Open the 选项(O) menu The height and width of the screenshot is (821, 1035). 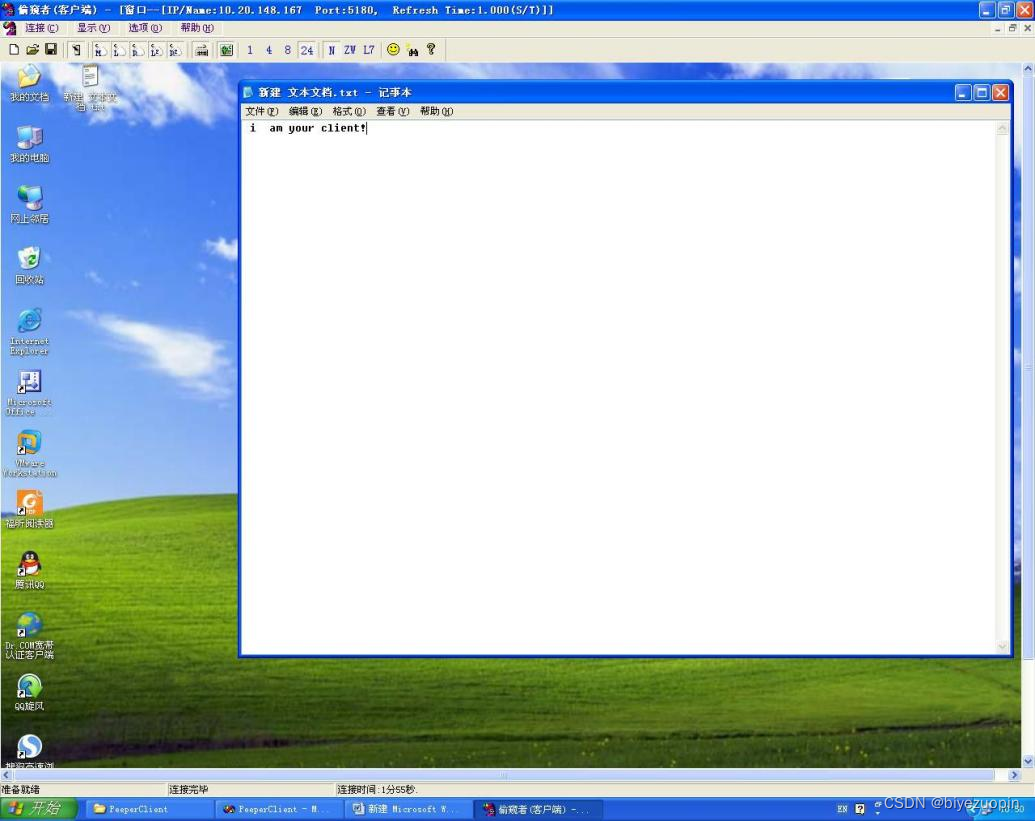pos(145,28)
